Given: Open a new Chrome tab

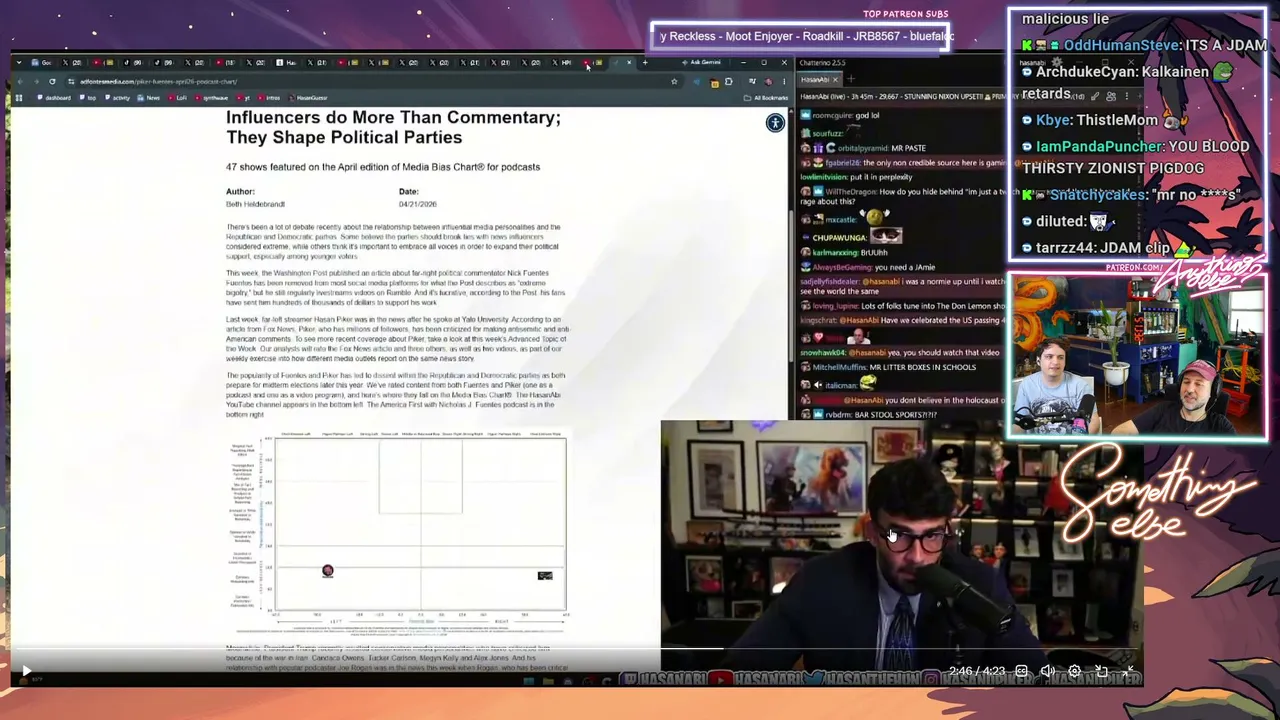Looking at the screenshot, I should [x=645, y=62].
